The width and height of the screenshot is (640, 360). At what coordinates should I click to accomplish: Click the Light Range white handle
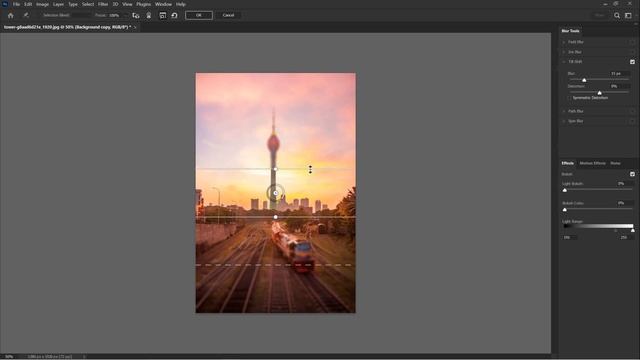click(633, 231)
